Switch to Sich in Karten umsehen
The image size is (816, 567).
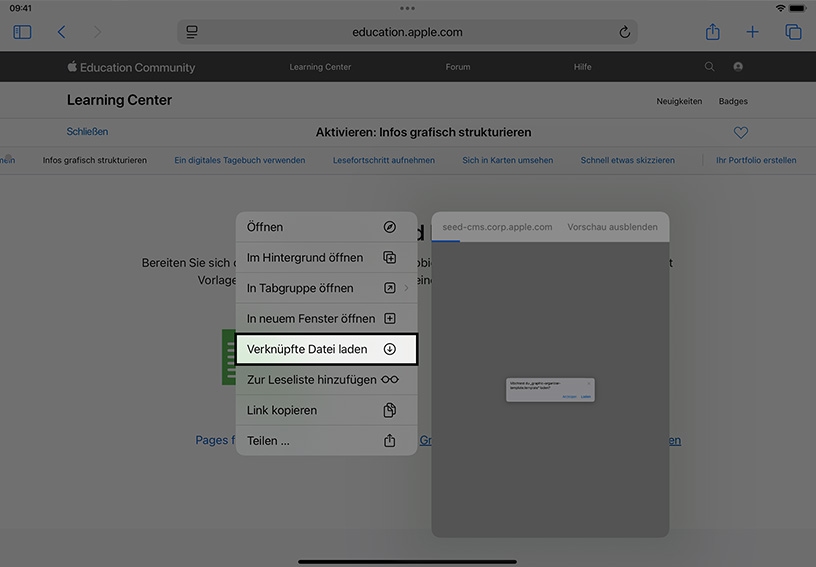click(x=508, y=160)
